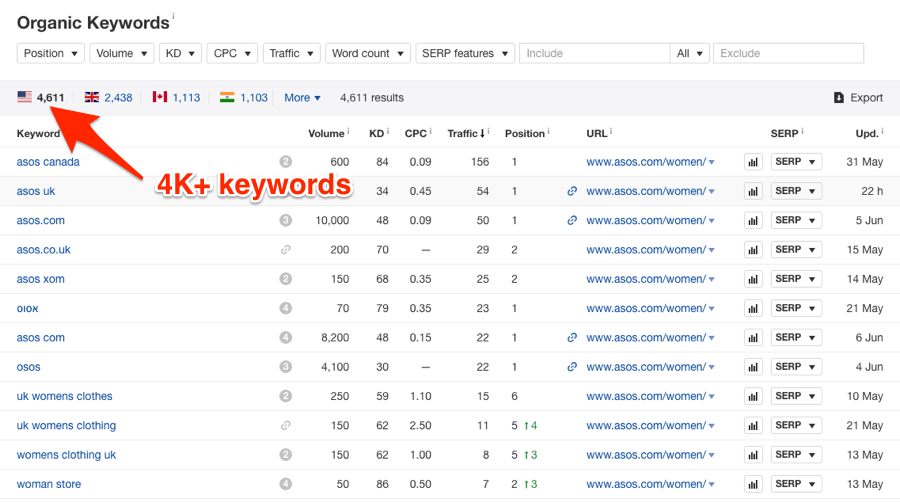The image size is (900, 503).
Task: Open chart icon for uk womens clothes row
Action: 753,396
